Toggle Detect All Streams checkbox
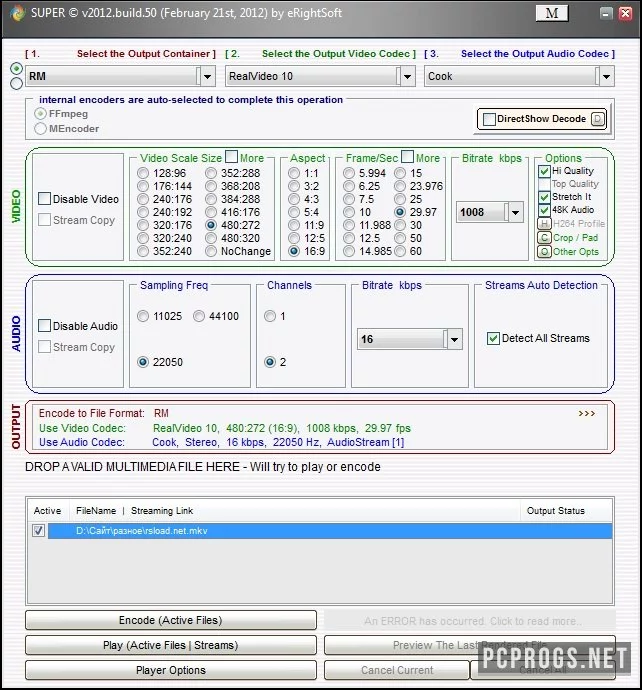This screenshot has width=642, height=690. tap(493, 338)
